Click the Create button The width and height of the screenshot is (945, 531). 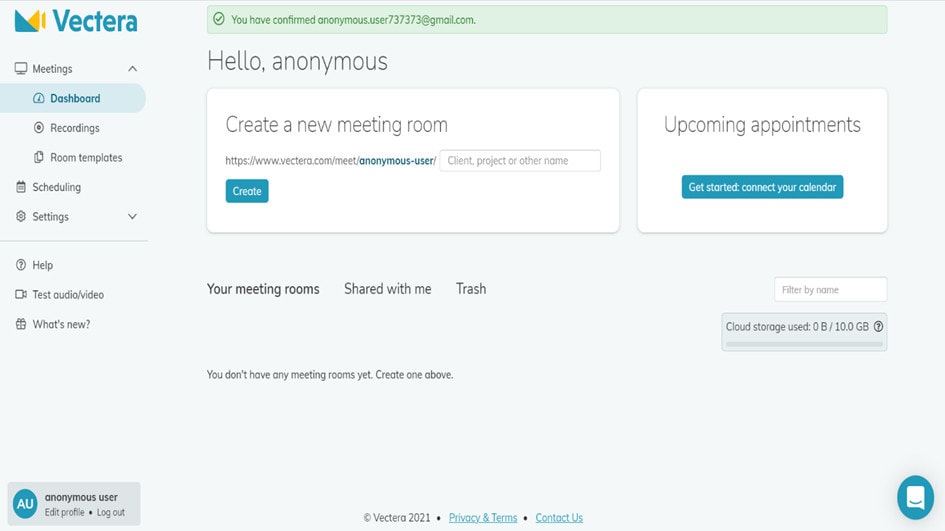click(247, 191)
